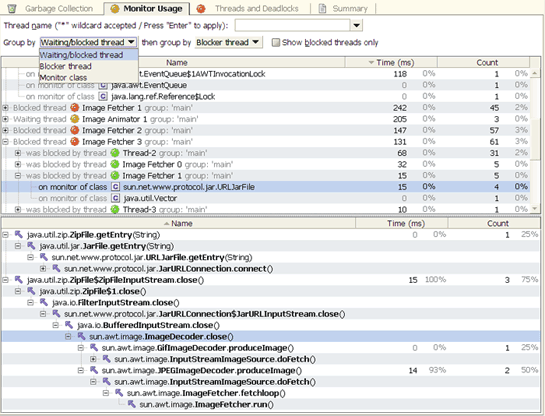Sort upper table by Count column
Image resolution: width=545 pixels, height=416 pixels.
click(483, 63)
